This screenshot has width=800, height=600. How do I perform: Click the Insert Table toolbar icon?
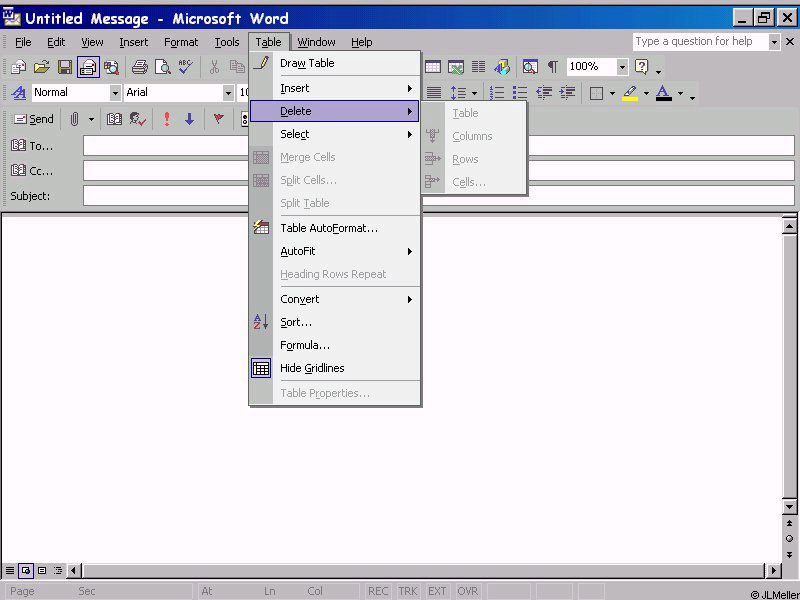coord(433,67)
